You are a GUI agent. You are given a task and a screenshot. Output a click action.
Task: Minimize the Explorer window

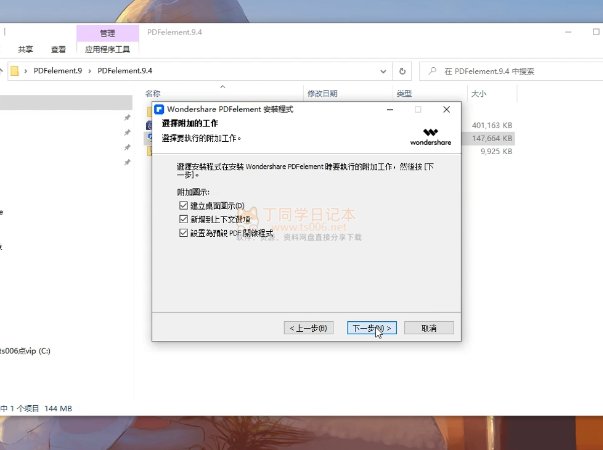click(x=568, y=32)
